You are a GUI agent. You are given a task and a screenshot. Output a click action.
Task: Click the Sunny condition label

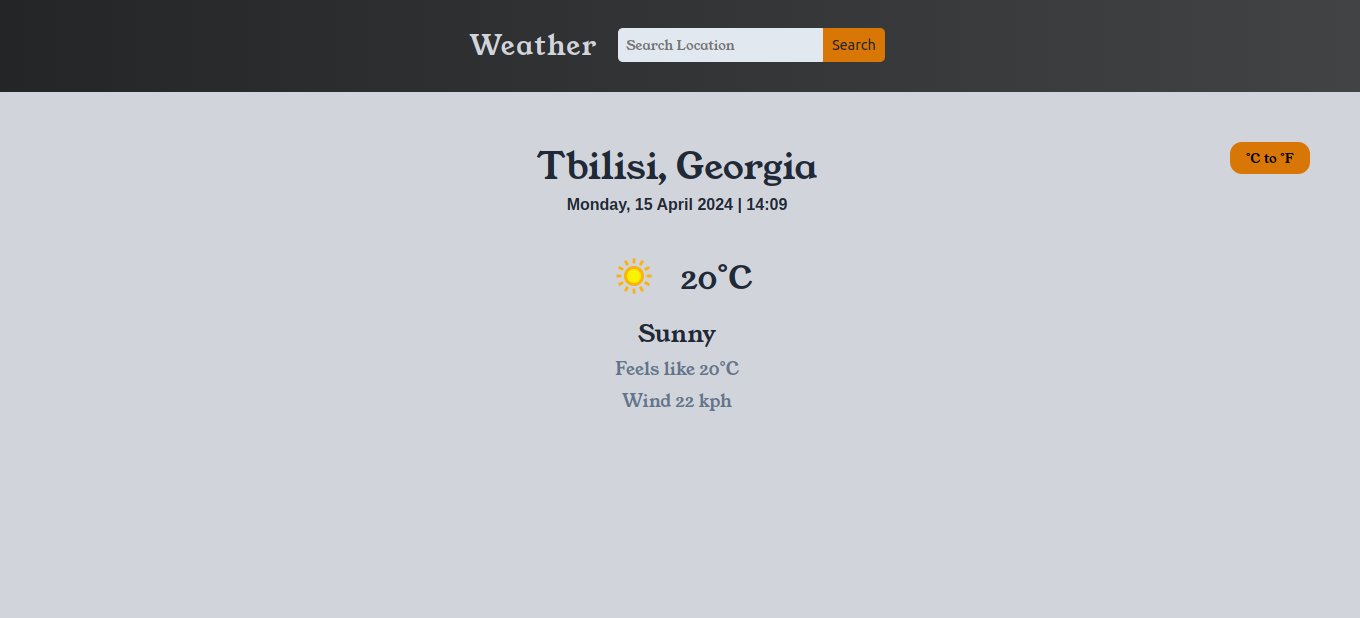[677, 333]
